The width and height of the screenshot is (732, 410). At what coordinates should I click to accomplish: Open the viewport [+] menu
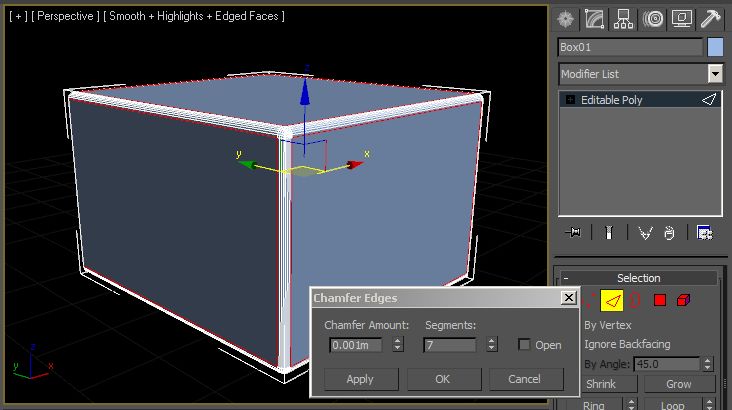pos(18,16)
